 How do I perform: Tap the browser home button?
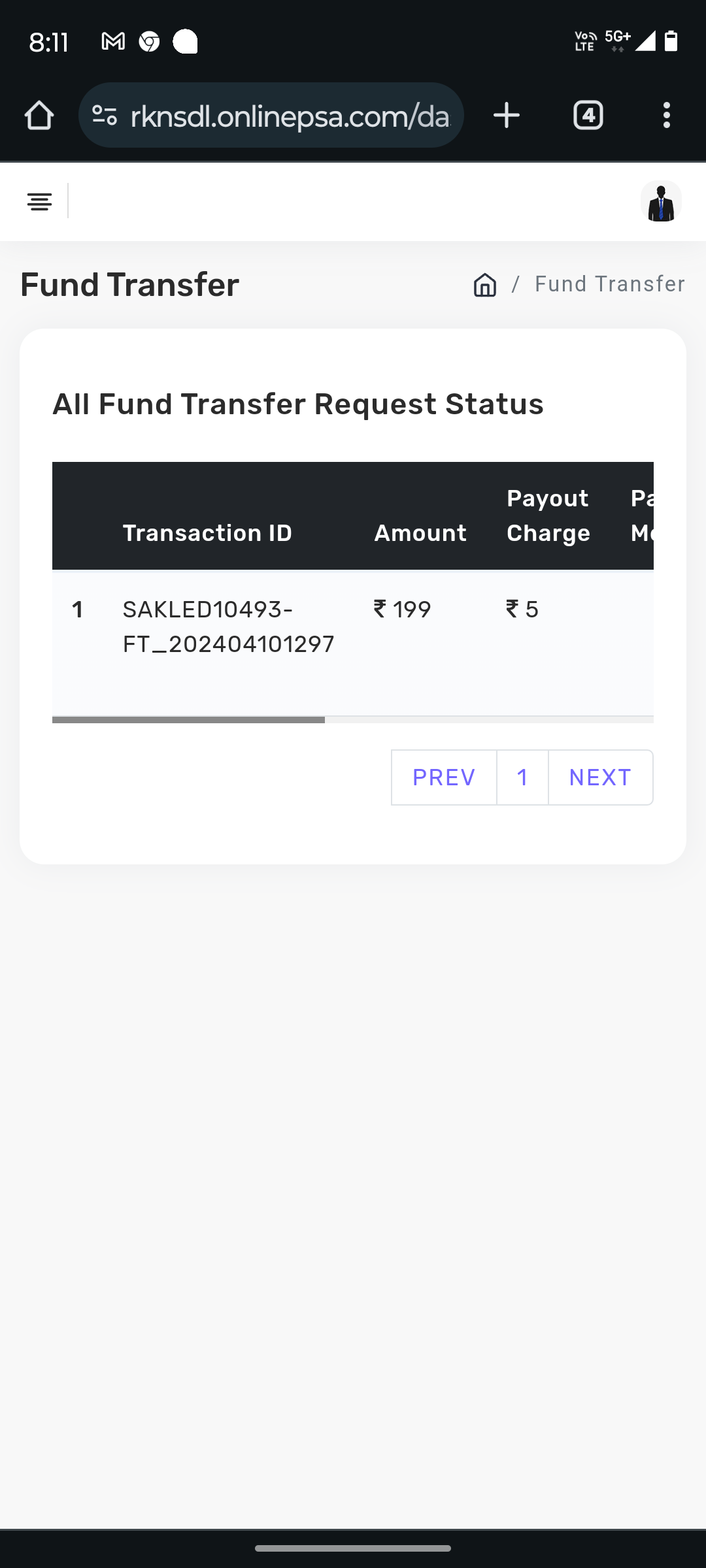click(x=39, y=116)
